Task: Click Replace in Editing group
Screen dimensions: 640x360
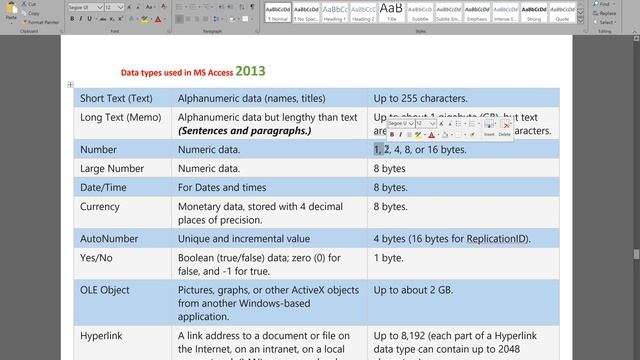Action: point(605,13)
